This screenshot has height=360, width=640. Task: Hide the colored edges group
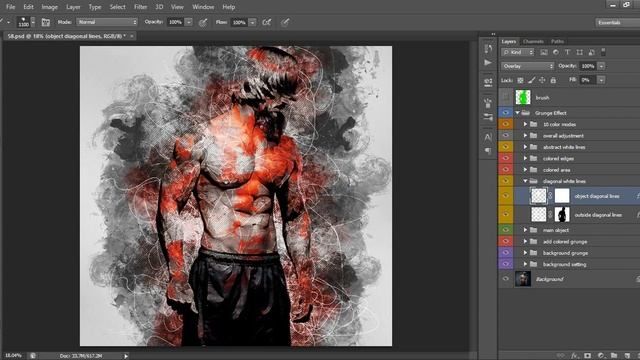(505, 158)
